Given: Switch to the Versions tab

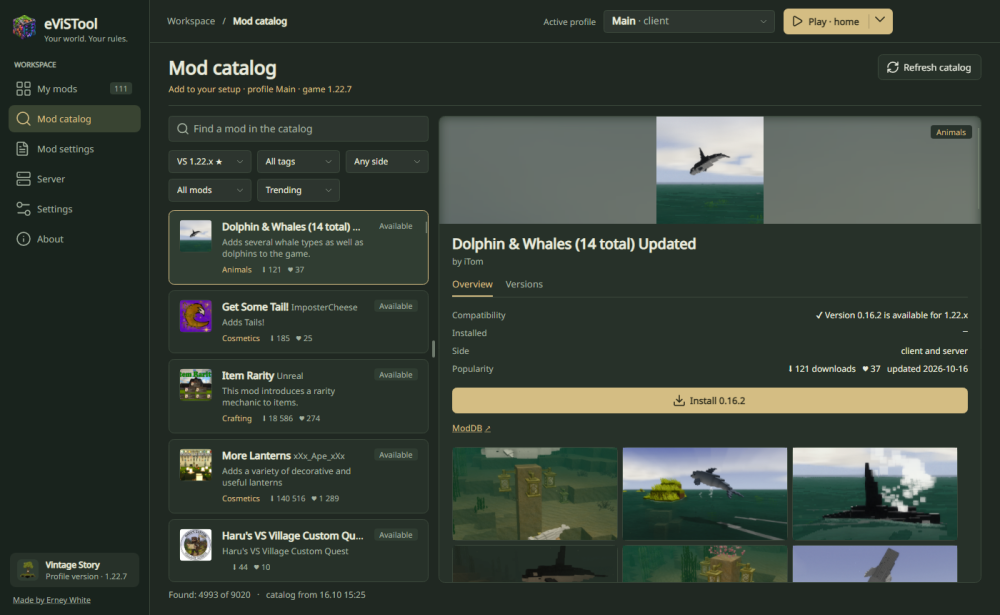Looking at the screenshot, I should [524, 285].
